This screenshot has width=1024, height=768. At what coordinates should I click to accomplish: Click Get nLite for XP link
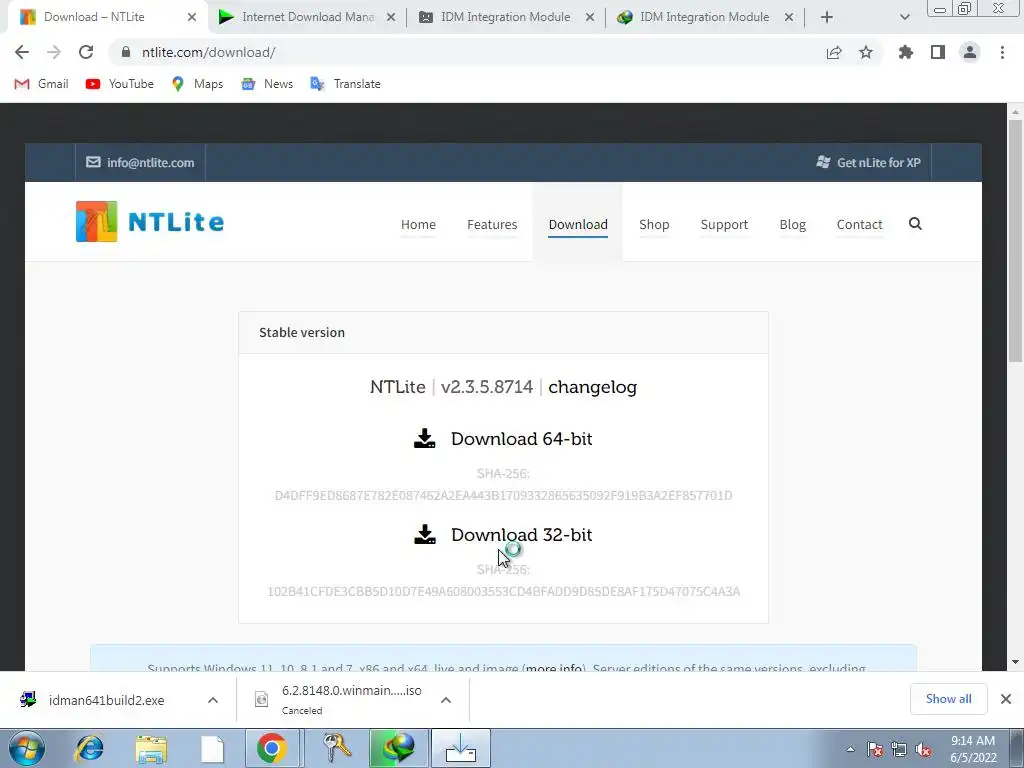tap(869, 163)
